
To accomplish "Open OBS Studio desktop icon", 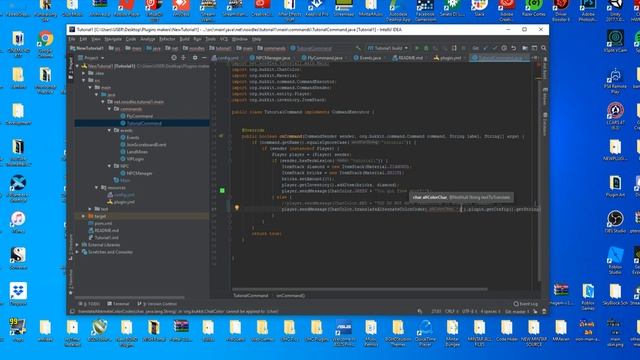I will [x=615, y=222].
